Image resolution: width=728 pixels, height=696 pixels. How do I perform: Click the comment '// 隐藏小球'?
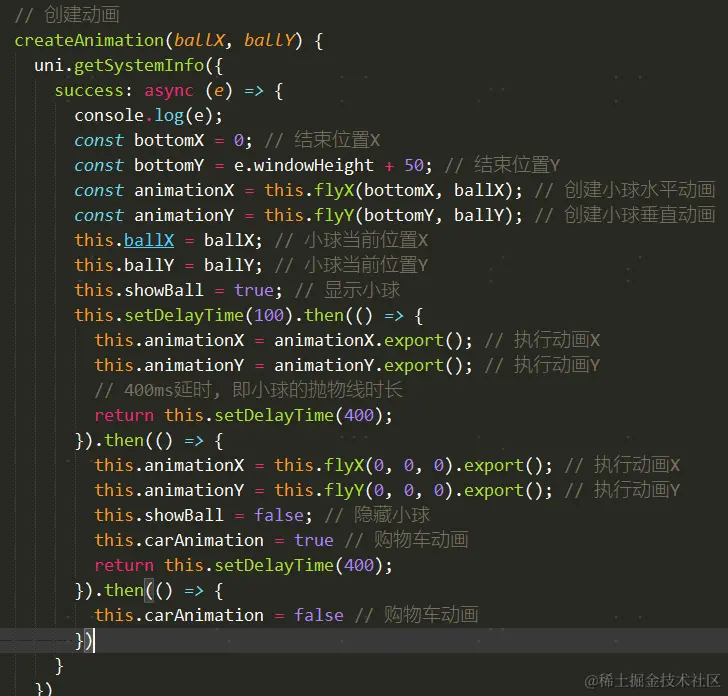[377, 515]
